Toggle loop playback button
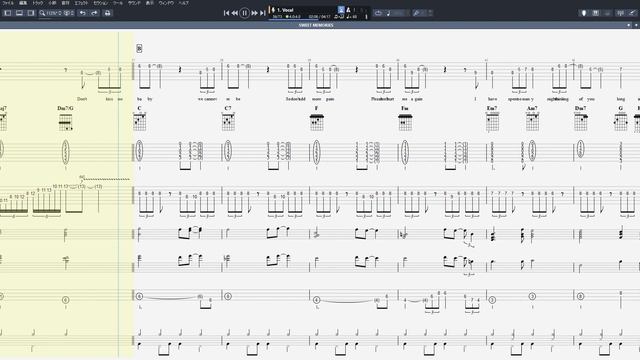The width and height of the screenshot is (640, 360). (x=378, y=13)
